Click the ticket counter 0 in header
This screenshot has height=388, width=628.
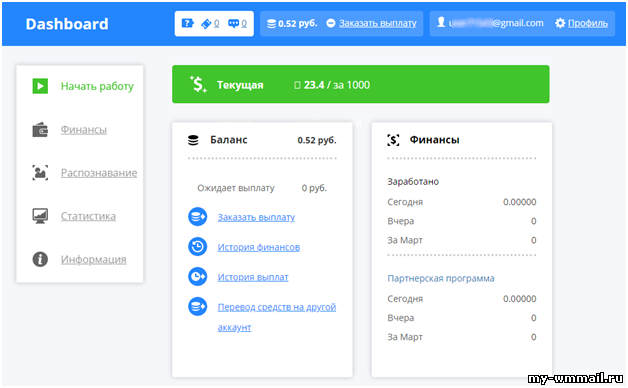[216, 24]
